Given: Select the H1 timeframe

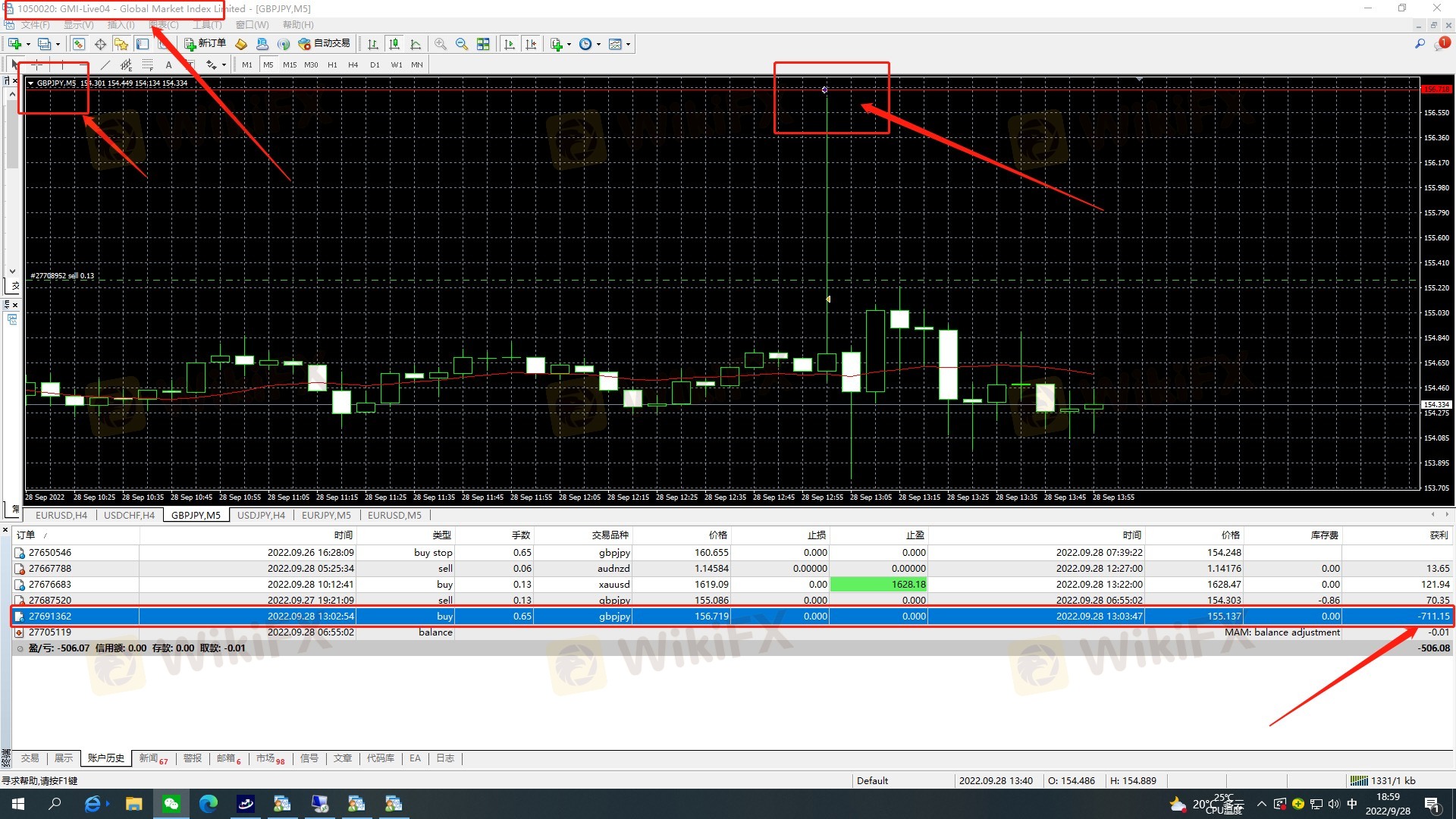Looking at the screenshot, I should coord(332,65).
